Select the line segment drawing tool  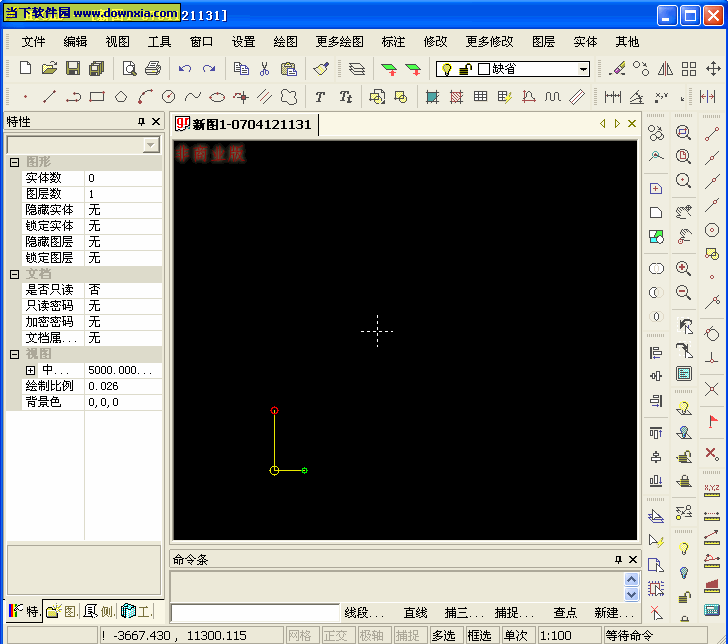click(49, 97)
